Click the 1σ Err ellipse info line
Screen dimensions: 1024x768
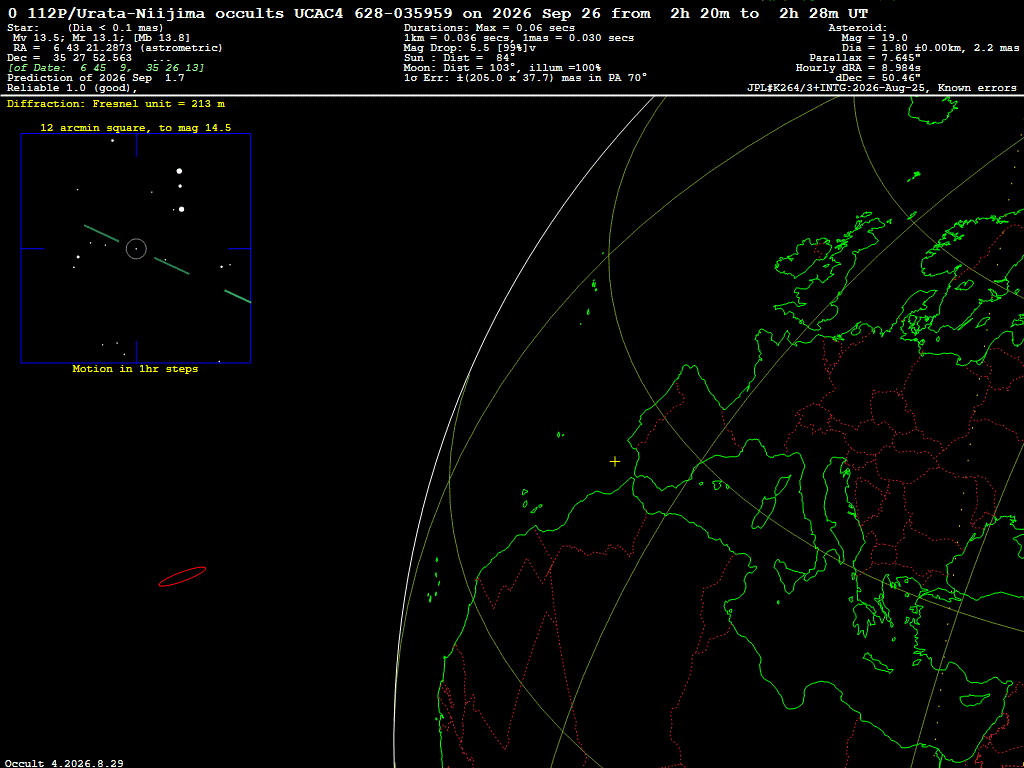tap(525, 78)
